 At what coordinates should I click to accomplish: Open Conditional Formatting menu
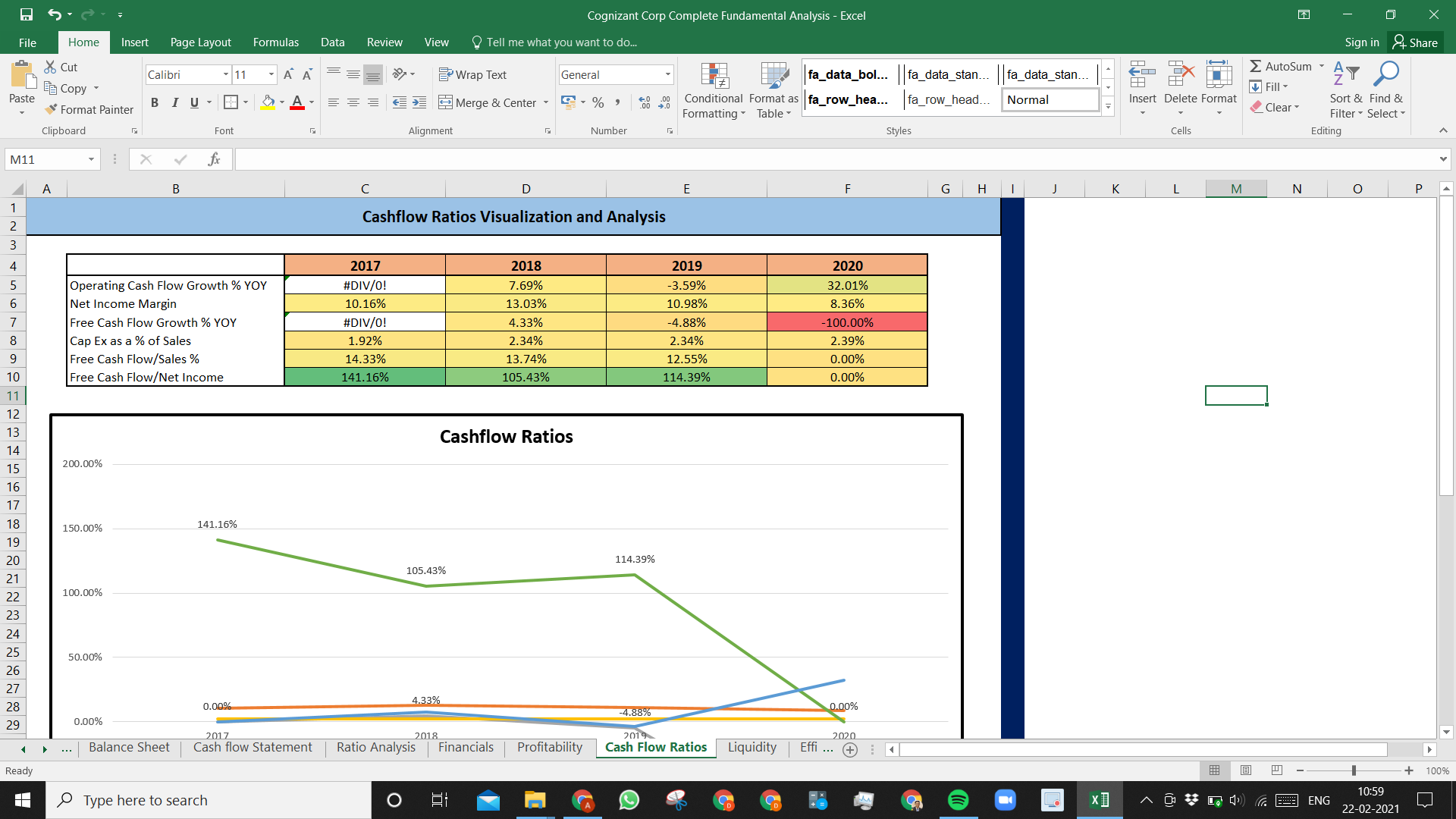click(x=714, y=90)
